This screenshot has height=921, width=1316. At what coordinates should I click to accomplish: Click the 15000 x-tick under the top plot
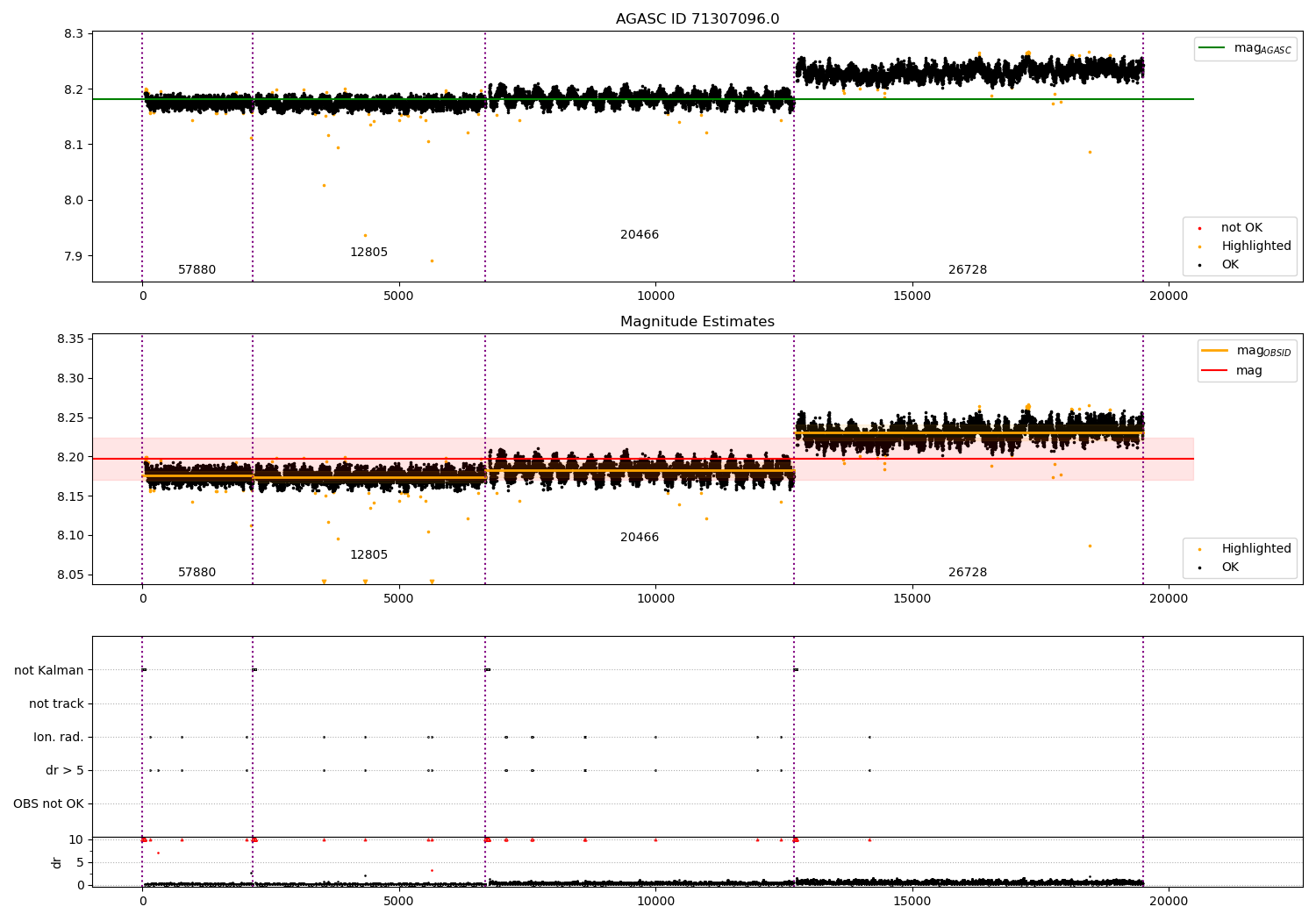click(912, 296)
